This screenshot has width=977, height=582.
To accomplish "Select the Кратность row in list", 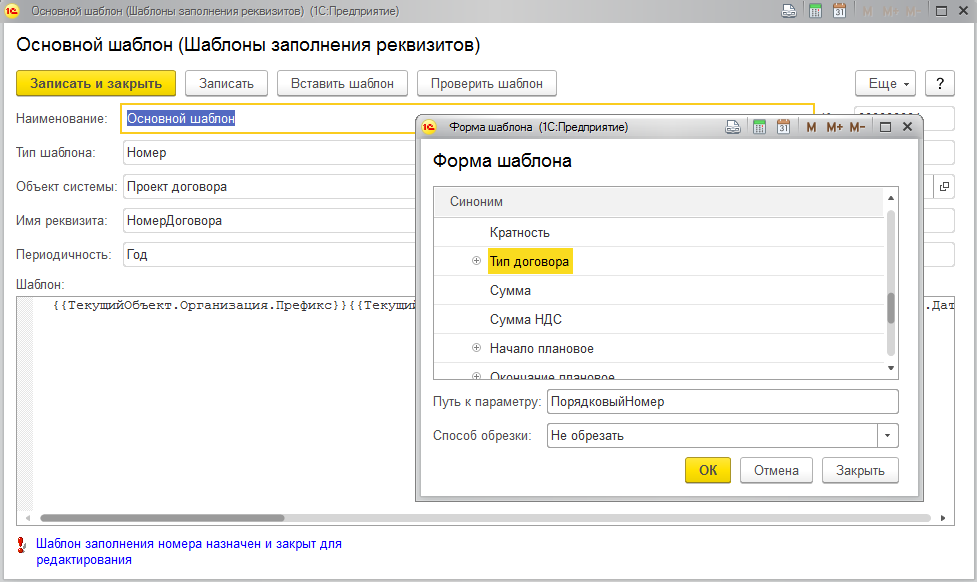I will (x=519, y=233).
